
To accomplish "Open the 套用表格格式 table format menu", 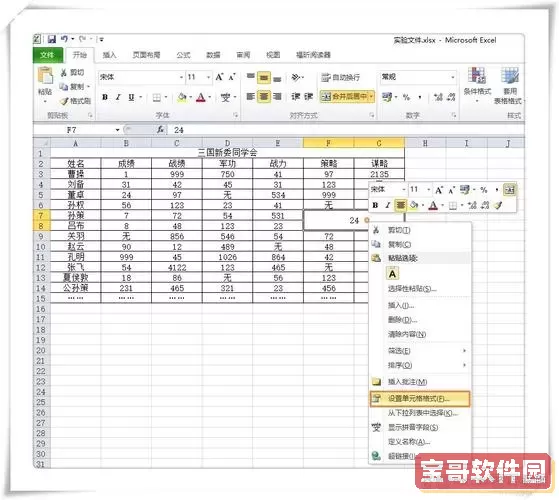I will [x=509, y=86].
